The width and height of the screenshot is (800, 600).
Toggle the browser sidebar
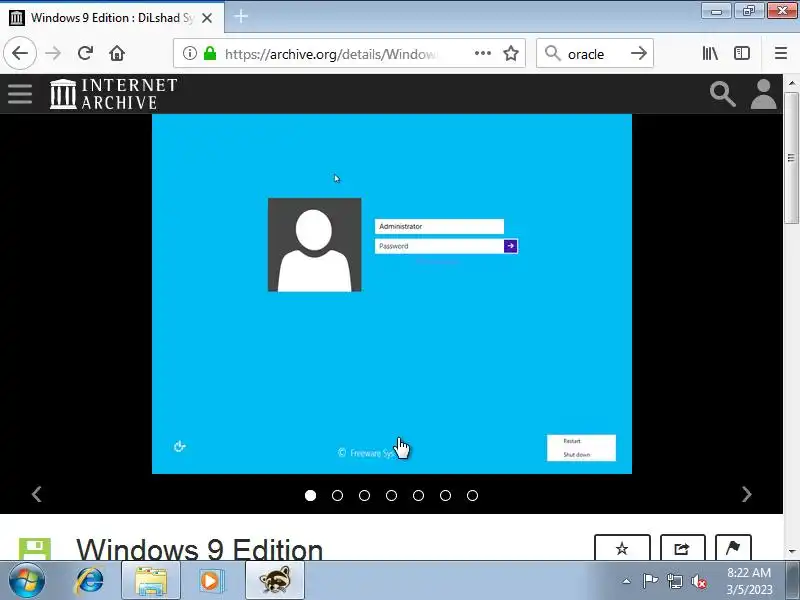point(742,53)
